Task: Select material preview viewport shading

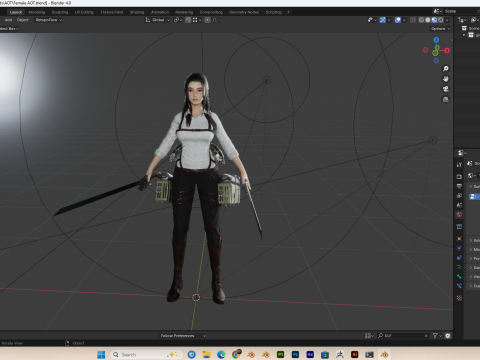Action: tap(434, 20)
